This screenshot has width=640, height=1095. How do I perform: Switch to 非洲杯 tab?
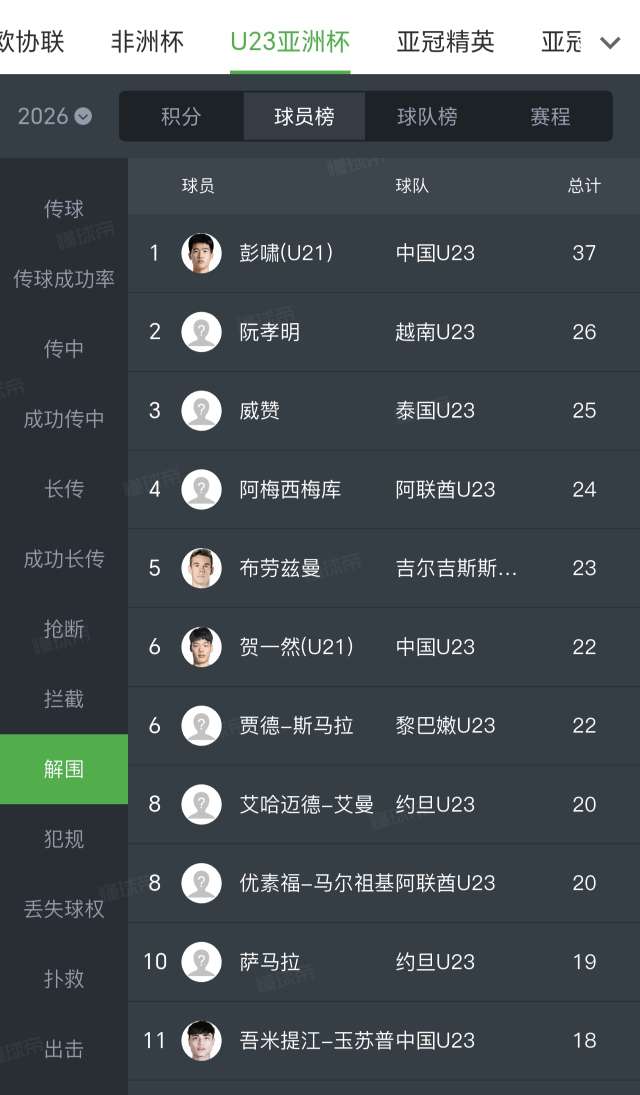click(x=147, y=41)
